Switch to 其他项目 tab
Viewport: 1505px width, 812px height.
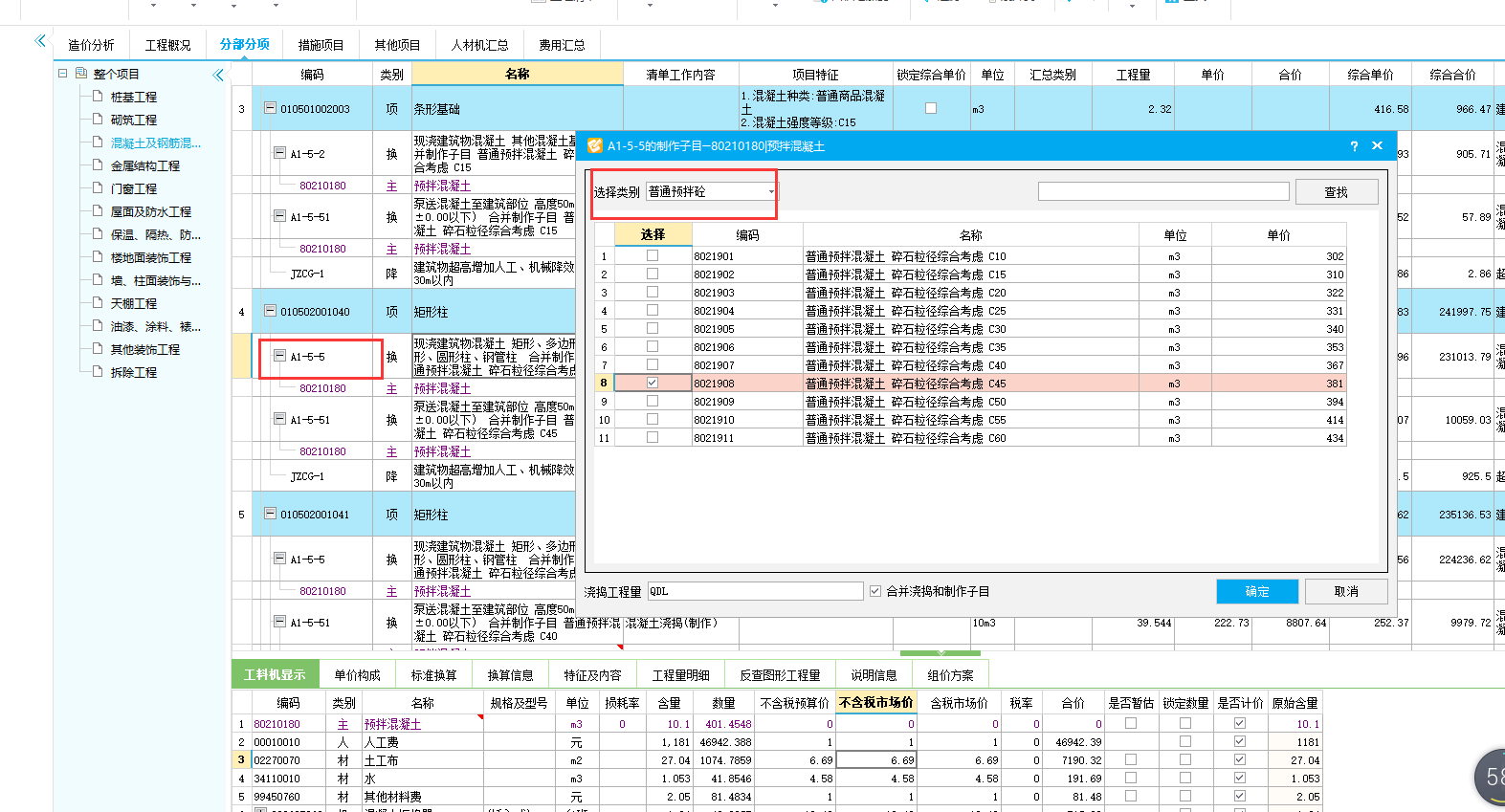[x=397, y=45]
